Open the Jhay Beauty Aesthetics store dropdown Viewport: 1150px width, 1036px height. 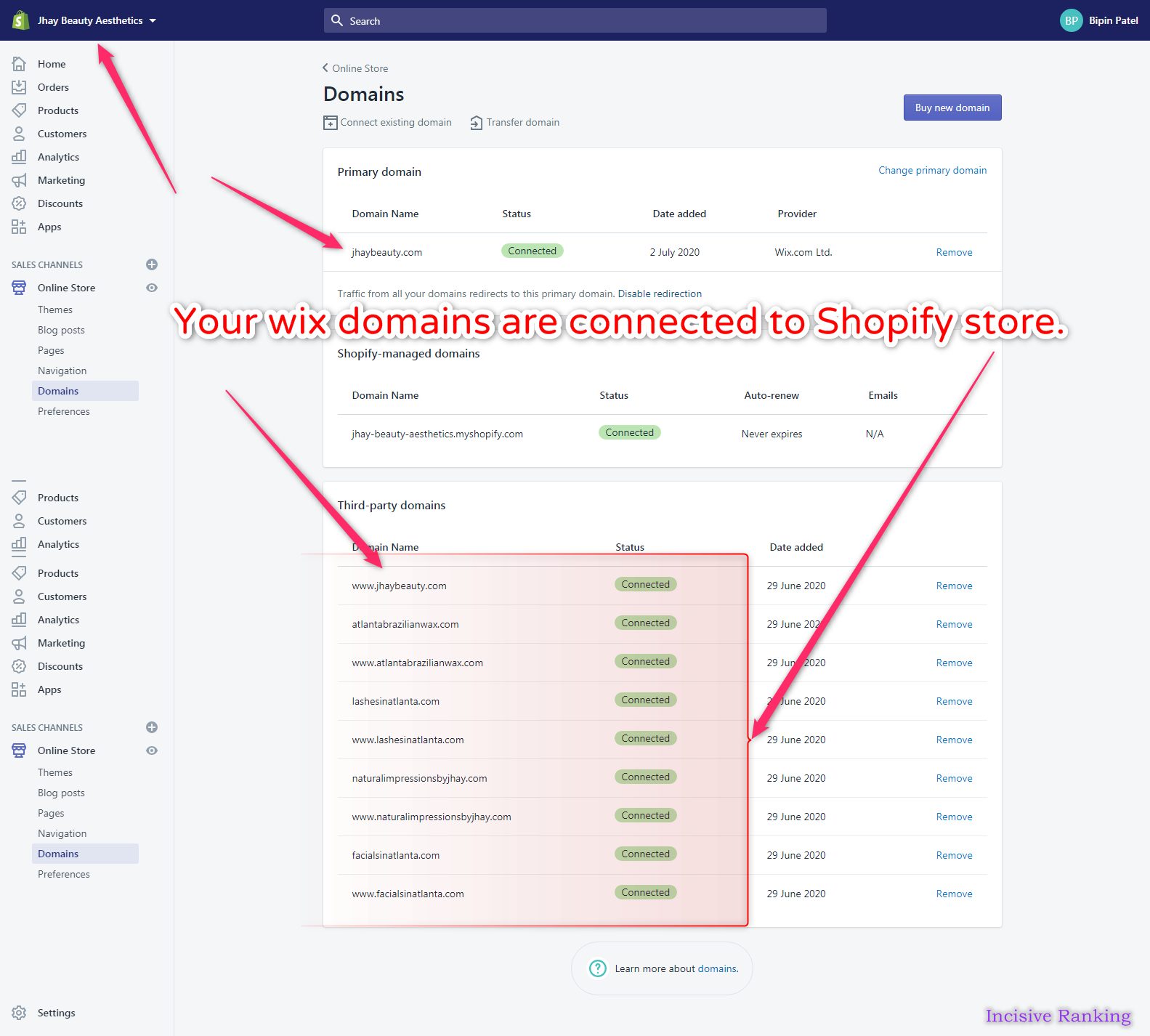(x=97, y=20)
